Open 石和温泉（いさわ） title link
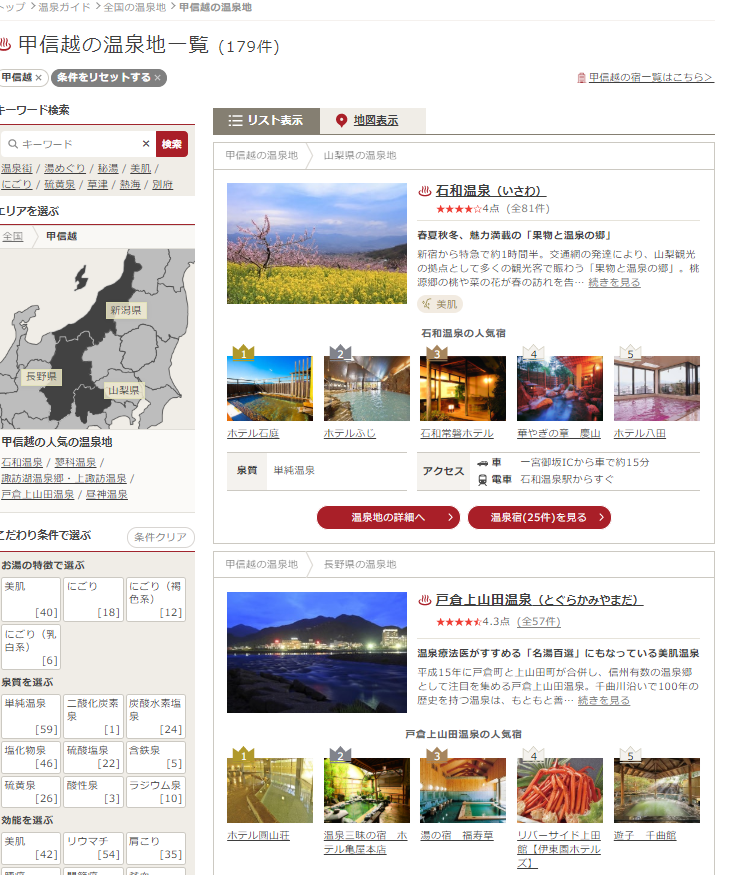Screen dimensions: 740x875 coord(491,191)
